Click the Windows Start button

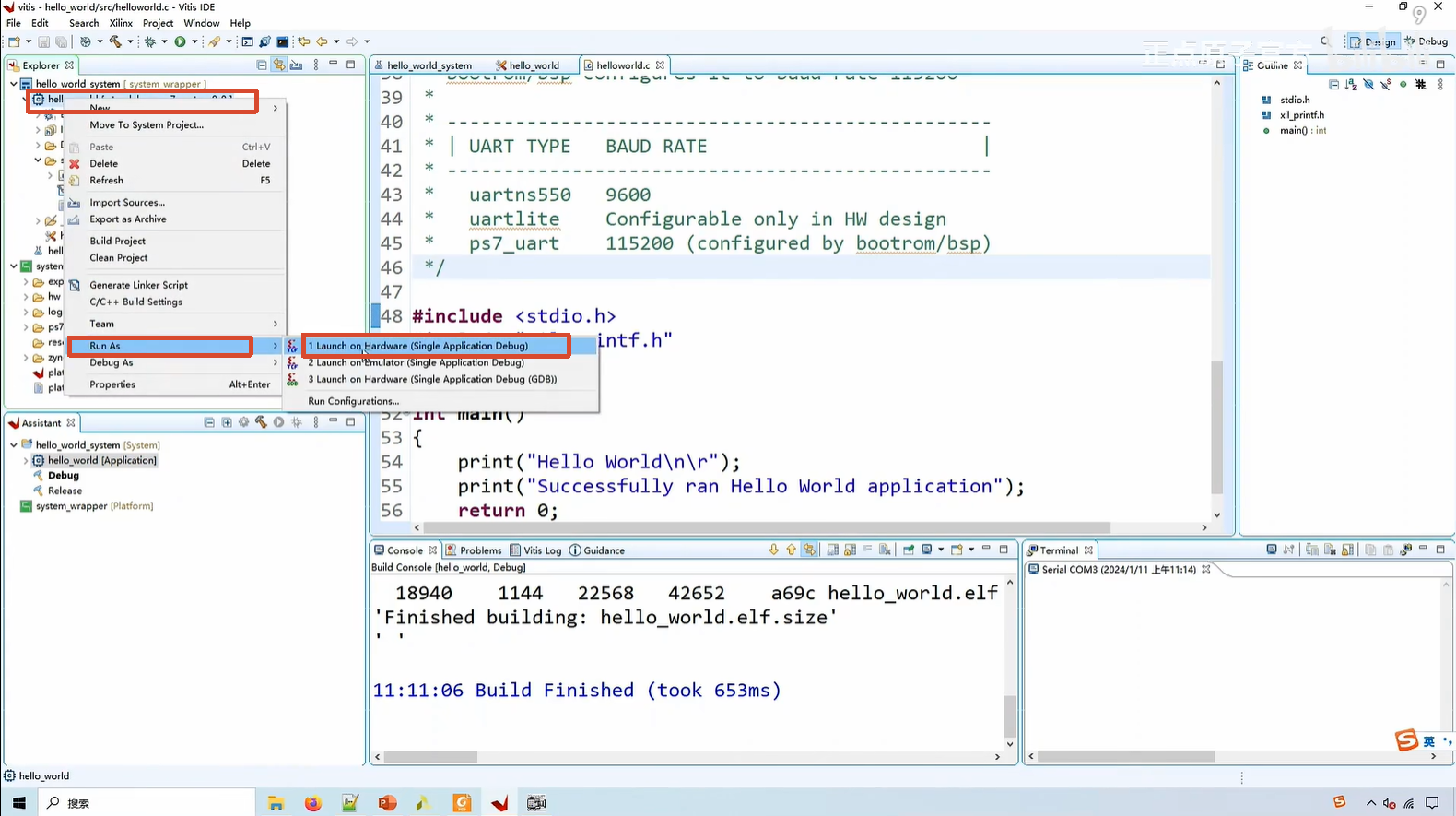click(19, 803)
